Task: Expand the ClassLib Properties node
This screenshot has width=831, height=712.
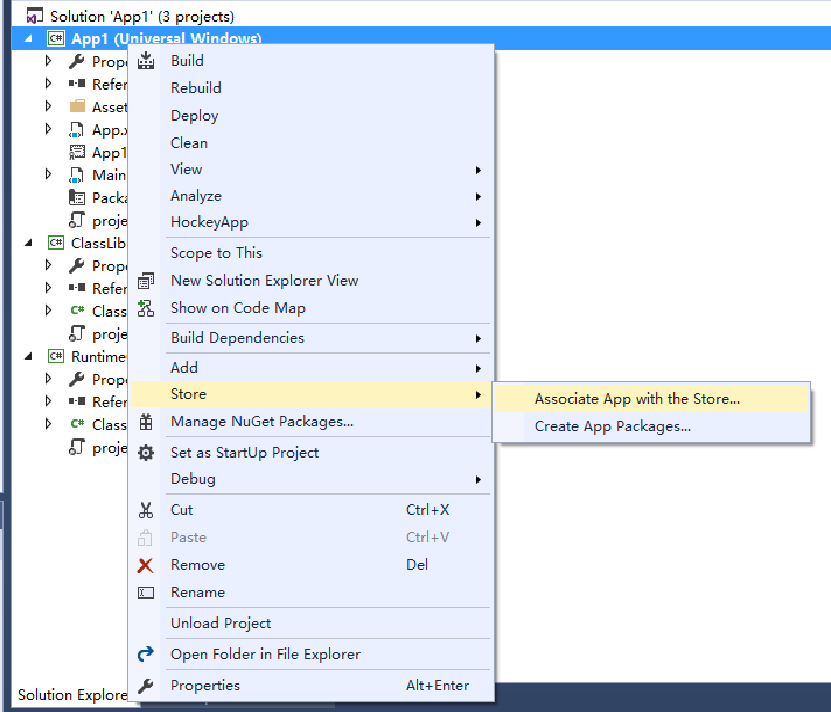Action: [x=48, y=265]
